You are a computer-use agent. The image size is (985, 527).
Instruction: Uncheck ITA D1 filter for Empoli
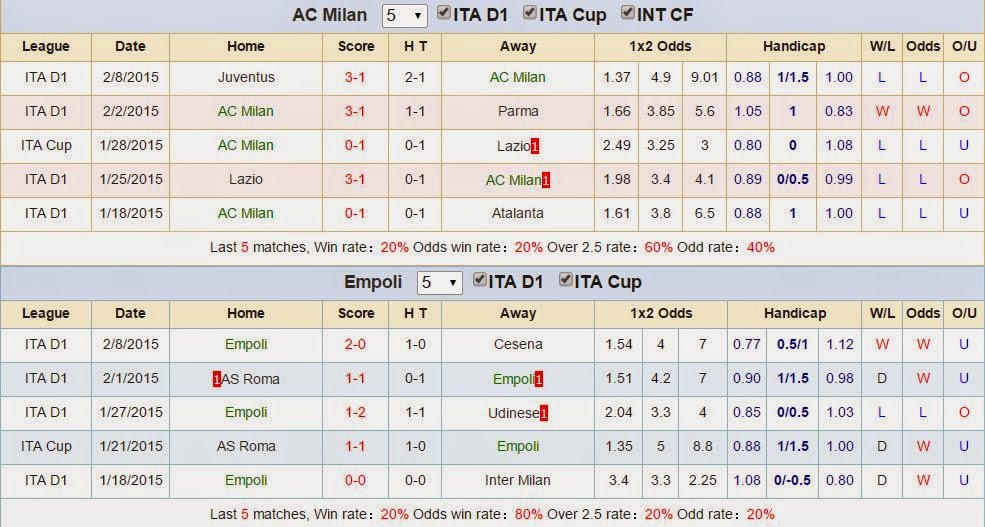pyautogui.click(x=479, y=280)
